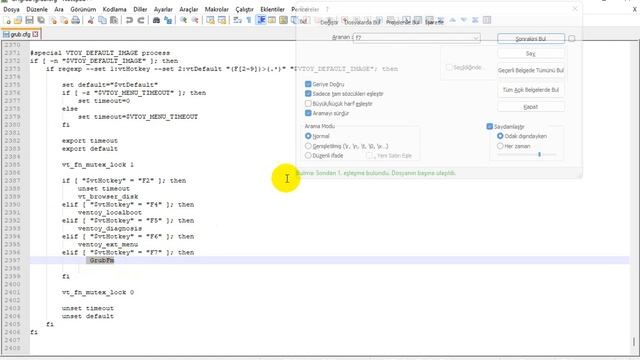Tick the checkbox beside Sonrakini Bul button
The width and height of the screenshot is (640, 360).
point(571,38)
